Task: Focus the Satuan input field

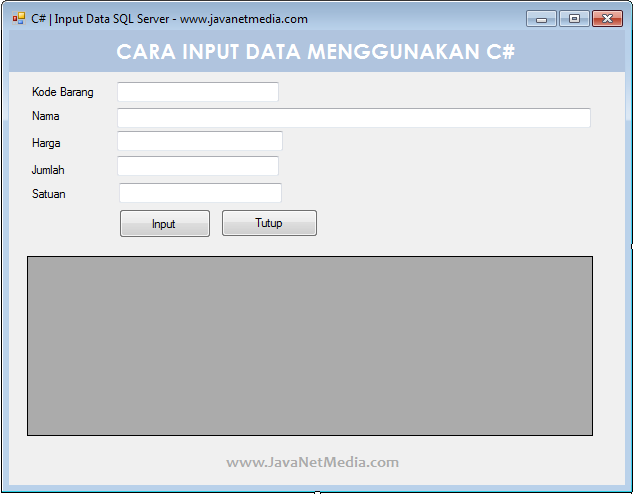Action: coord(200,193)
